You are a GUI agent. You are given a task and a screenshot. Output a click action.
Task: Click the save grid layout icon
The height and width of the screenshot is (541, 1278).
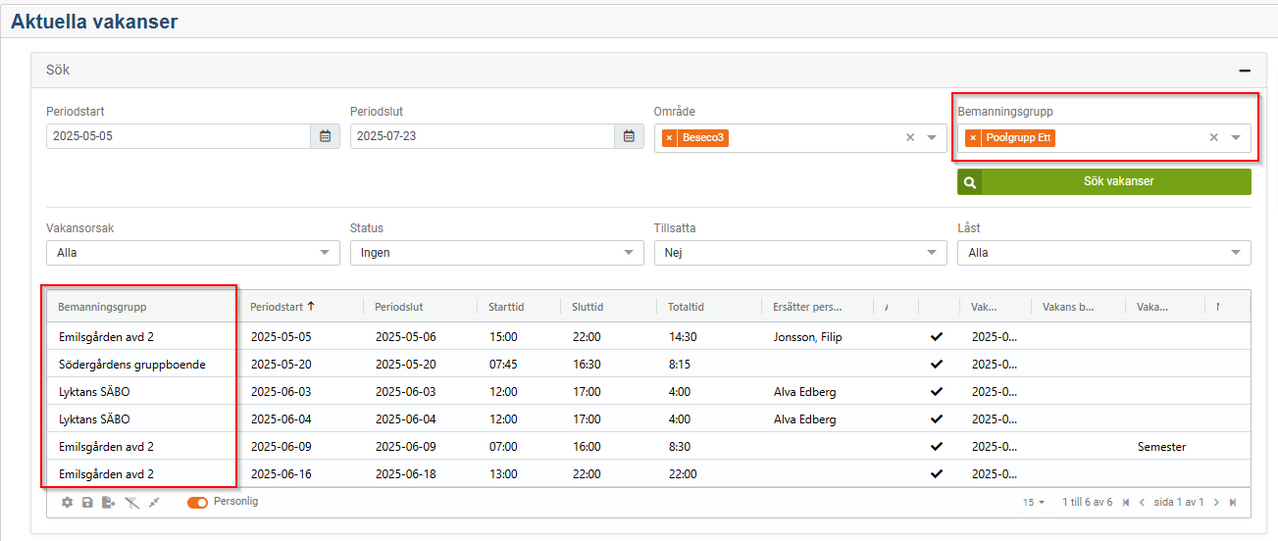(88, 502)
